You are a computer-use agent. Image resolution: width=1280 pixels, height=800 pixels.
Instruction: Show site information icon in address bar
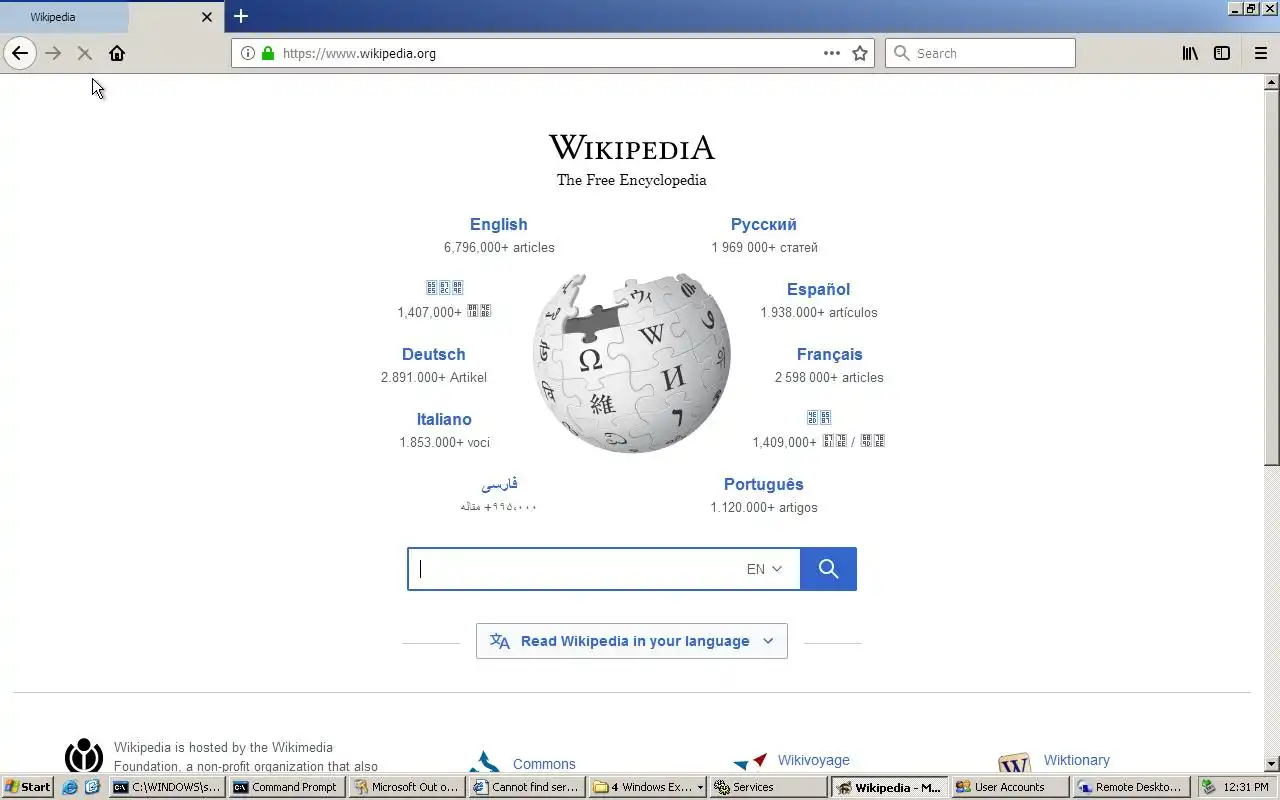[x=248, y=53]
